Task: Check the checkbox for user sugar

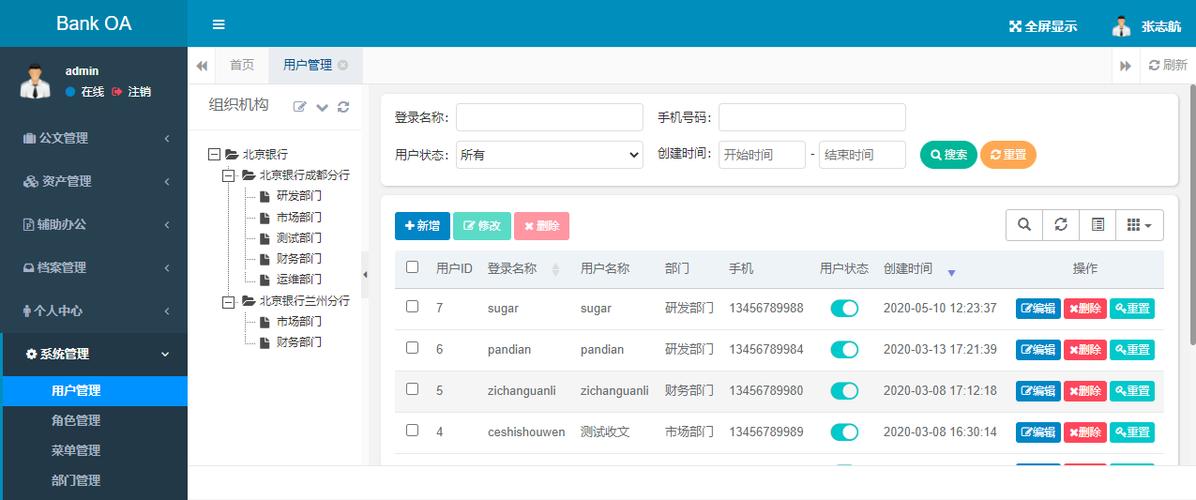Action: pos(412,306)
